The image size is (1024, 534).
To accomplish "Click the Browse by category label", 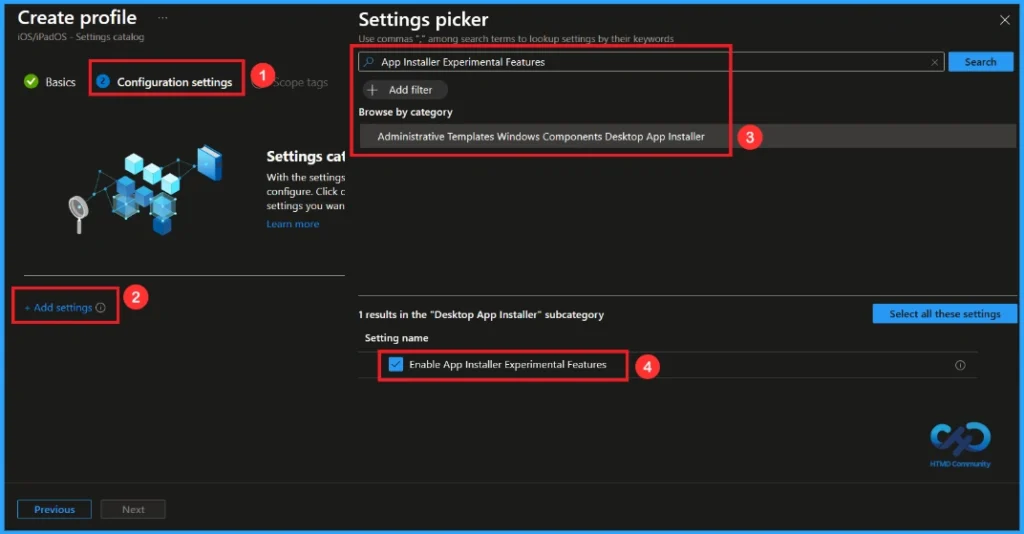I will click(x=406, y=112).
